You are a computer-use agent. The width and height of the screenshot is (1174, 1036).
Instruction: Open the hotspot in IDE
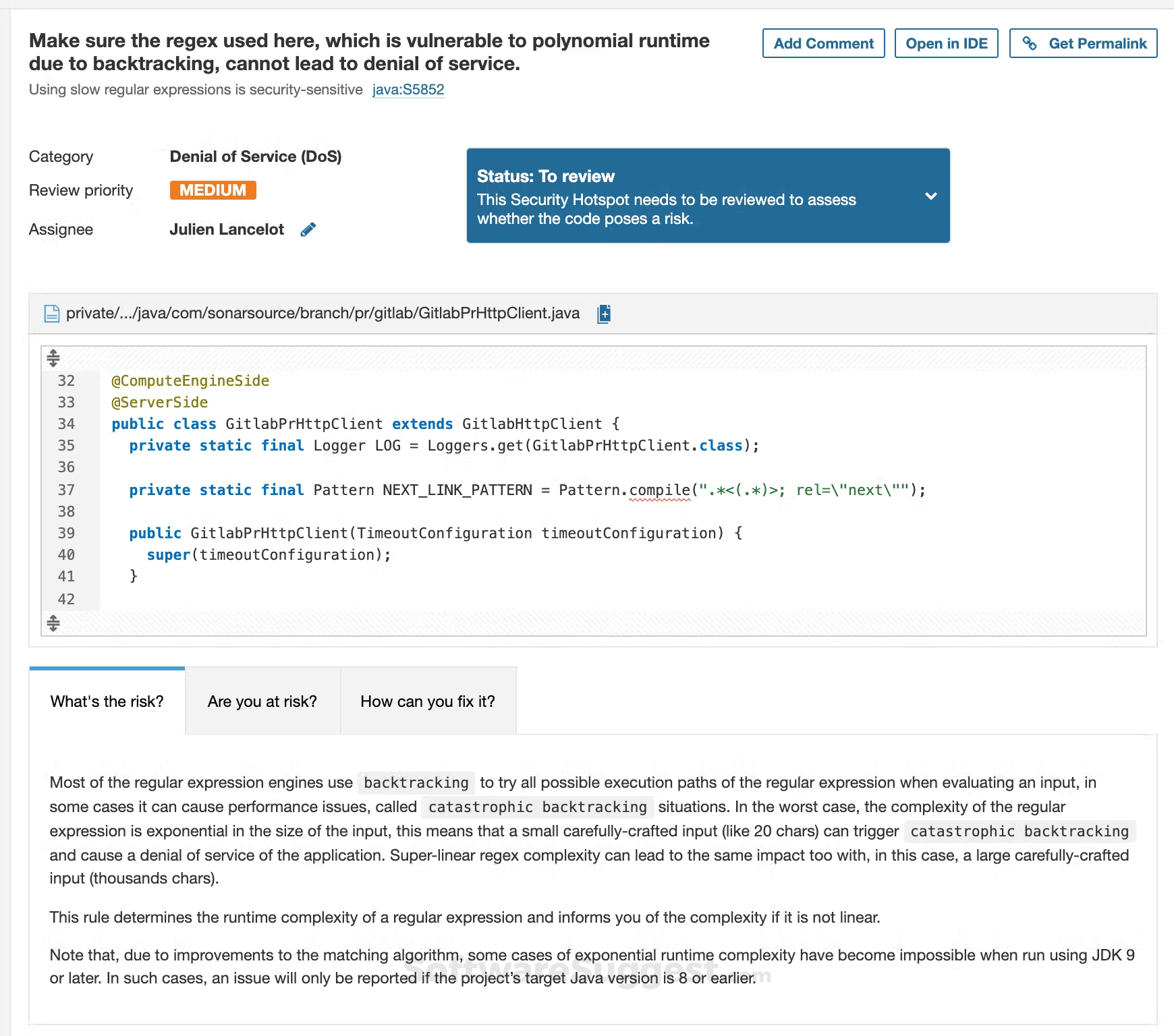946,42
